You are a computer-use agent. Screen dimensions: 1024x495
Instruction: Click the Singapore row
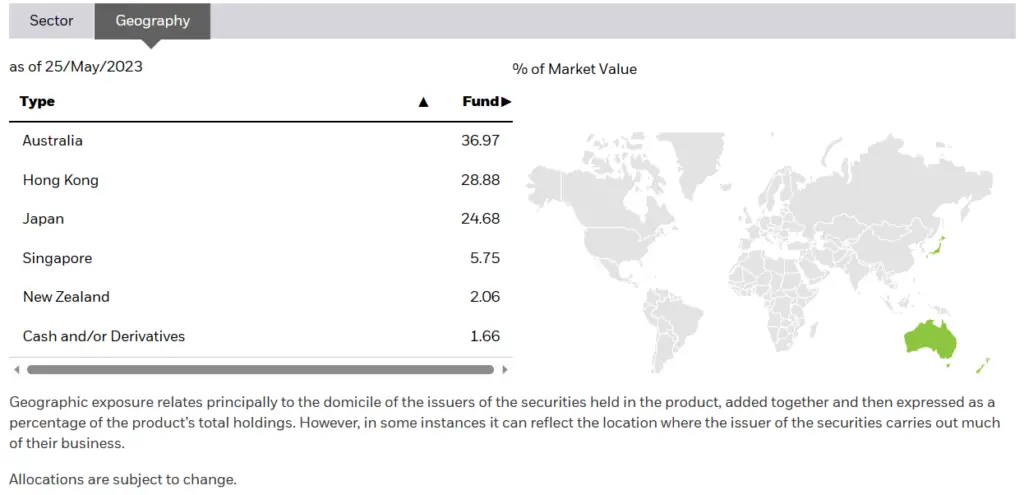tap(261, 258)
